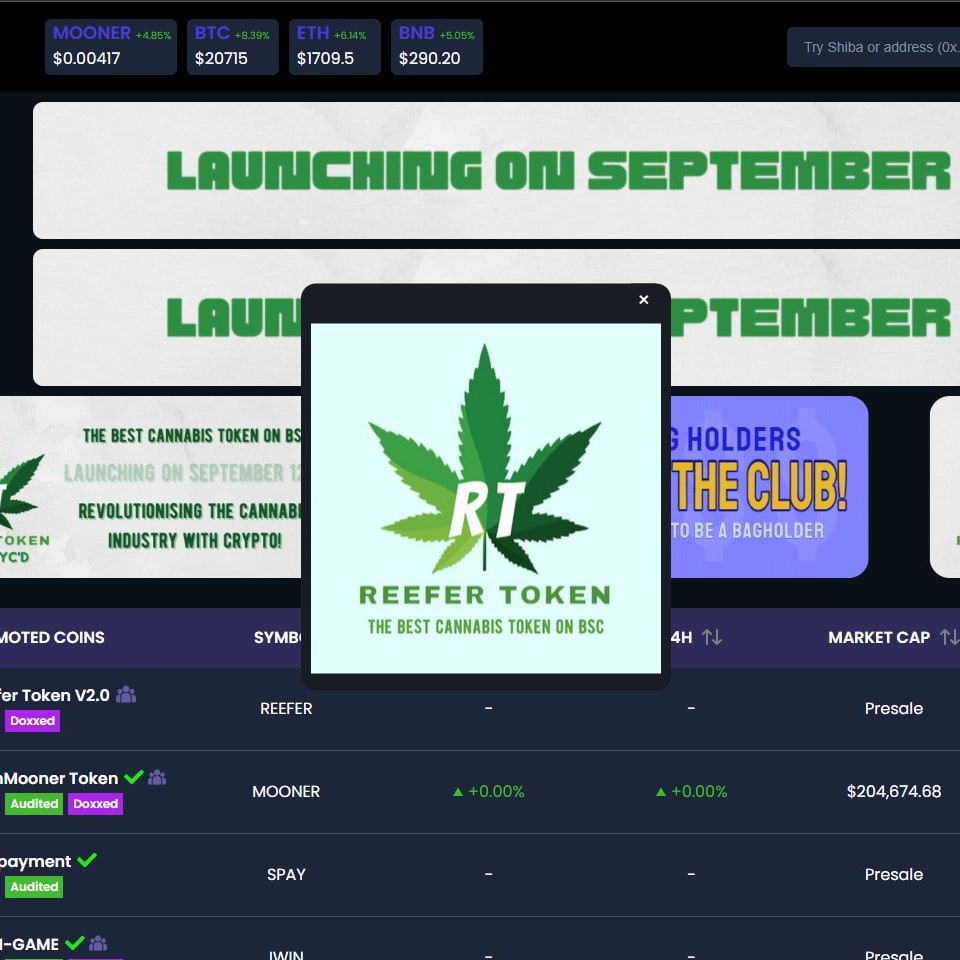960x960 pixels.
Task: Select the IWIN symbol cell
Action: pyautogui.click(x=286, y=954)
